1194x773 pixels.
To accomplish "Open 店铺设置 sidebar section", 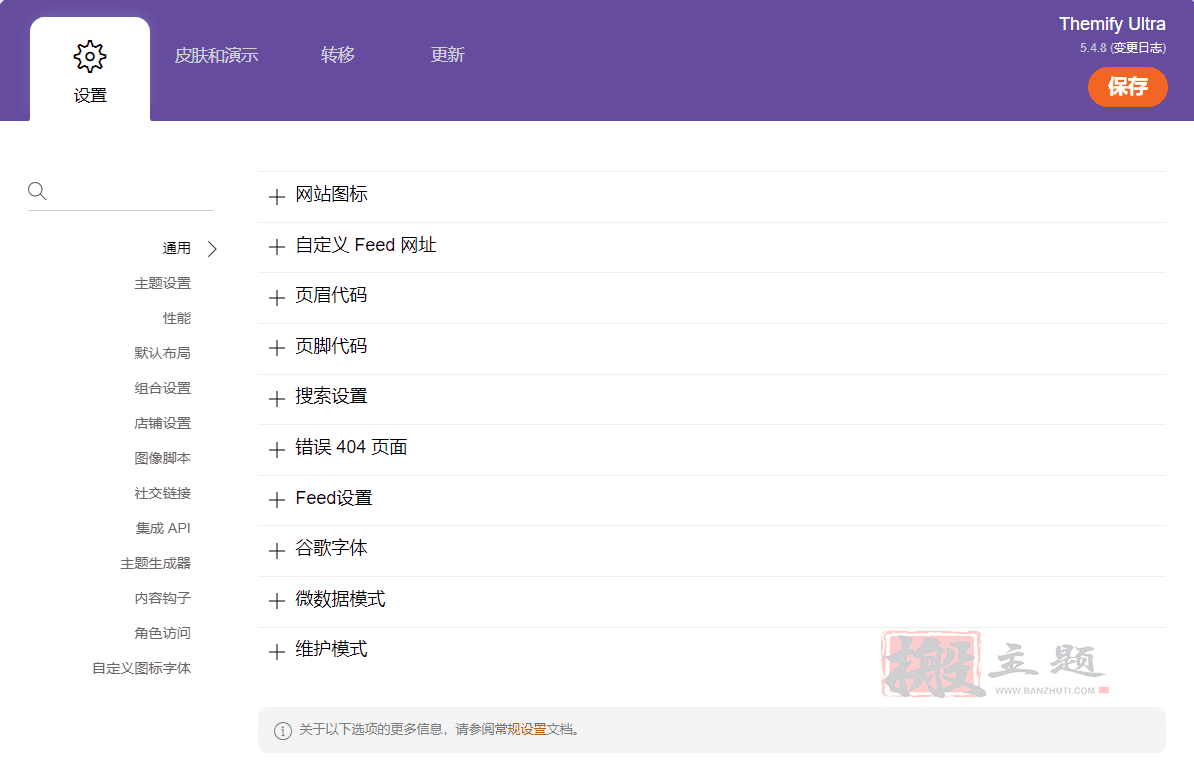I will pyautogui.click(x=162, y=423).
